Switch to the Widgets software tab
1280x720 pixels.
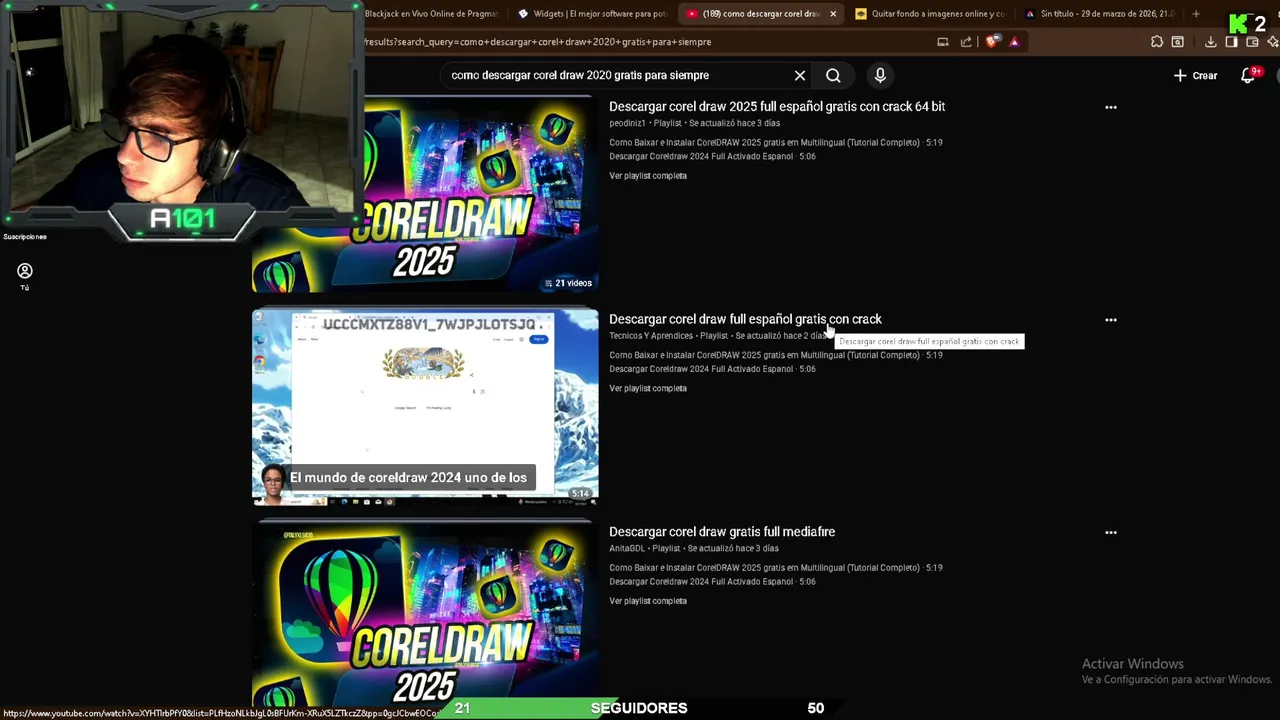click(593, 14)
